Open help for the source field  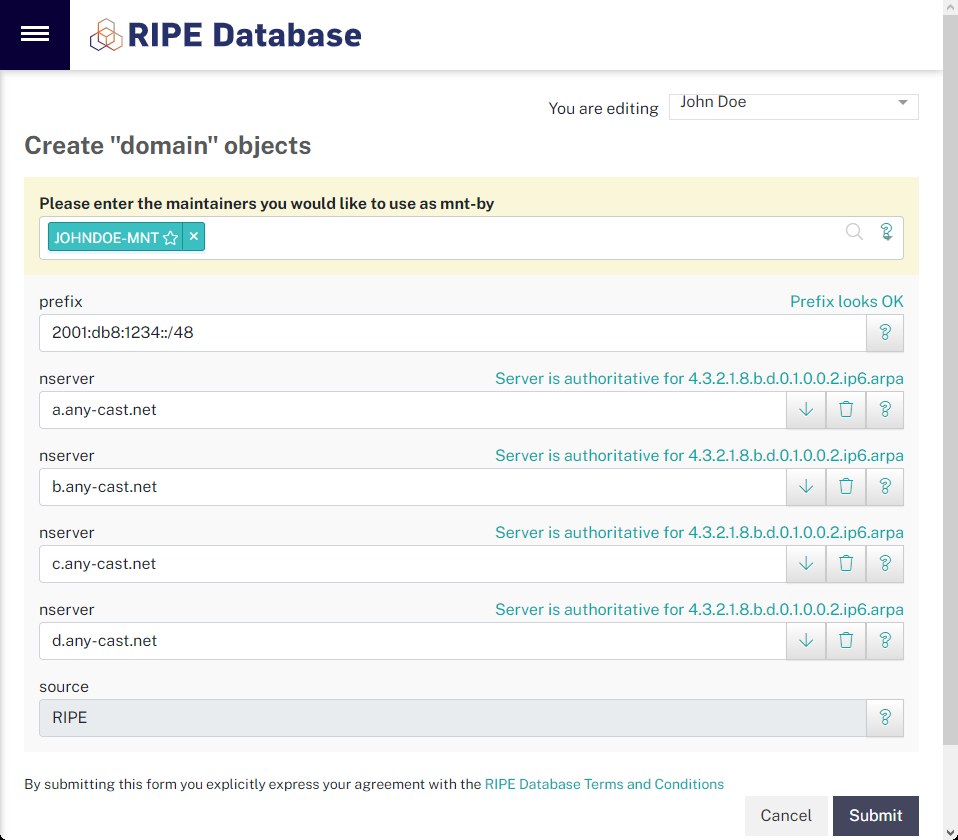(x=885, y=718)
